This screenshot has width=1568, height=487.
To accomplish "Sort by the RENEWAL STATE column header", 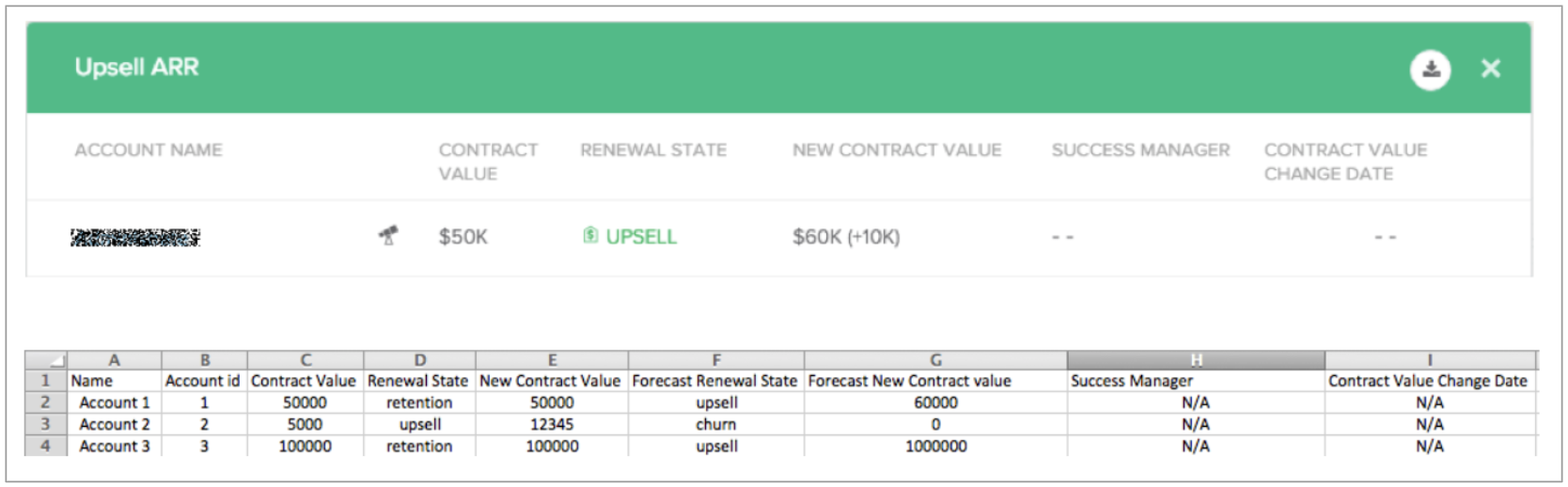I will pyautogui.click(x=653, y=149).
